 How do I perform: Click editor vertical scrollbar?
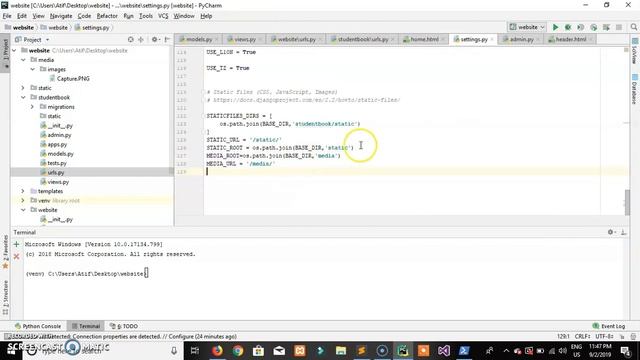tap(627, 202)
